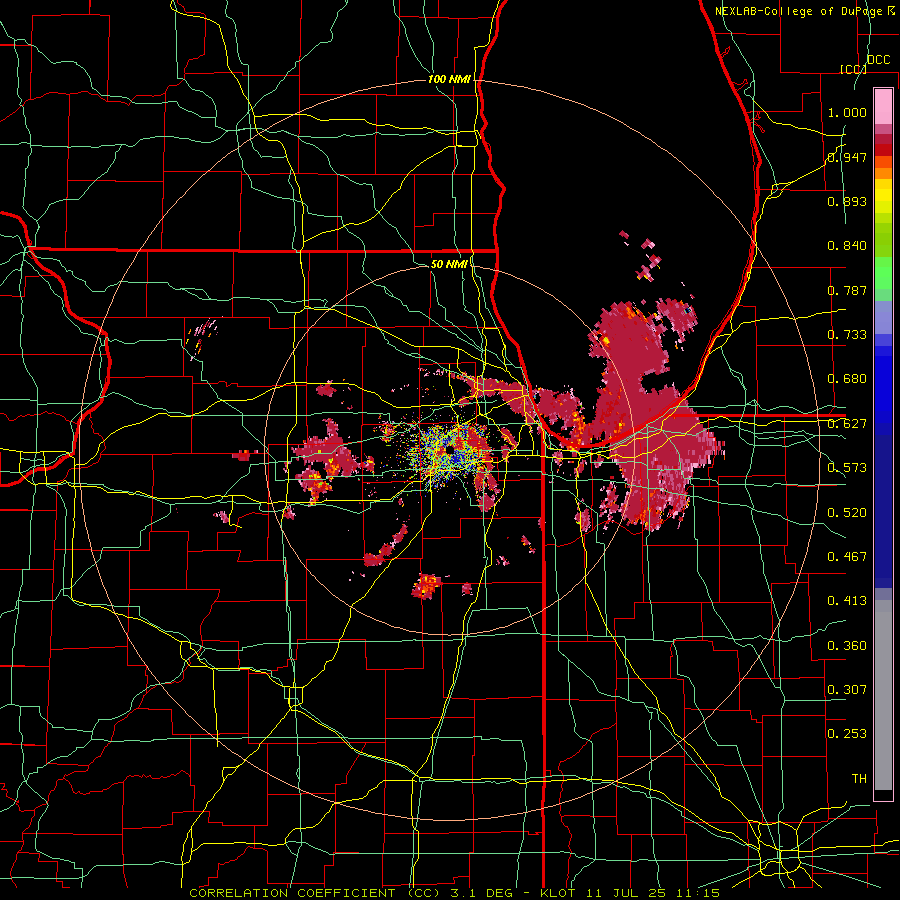Select the 0.360 value on the color scale
The image size is (900, 900).
(847, 646)
